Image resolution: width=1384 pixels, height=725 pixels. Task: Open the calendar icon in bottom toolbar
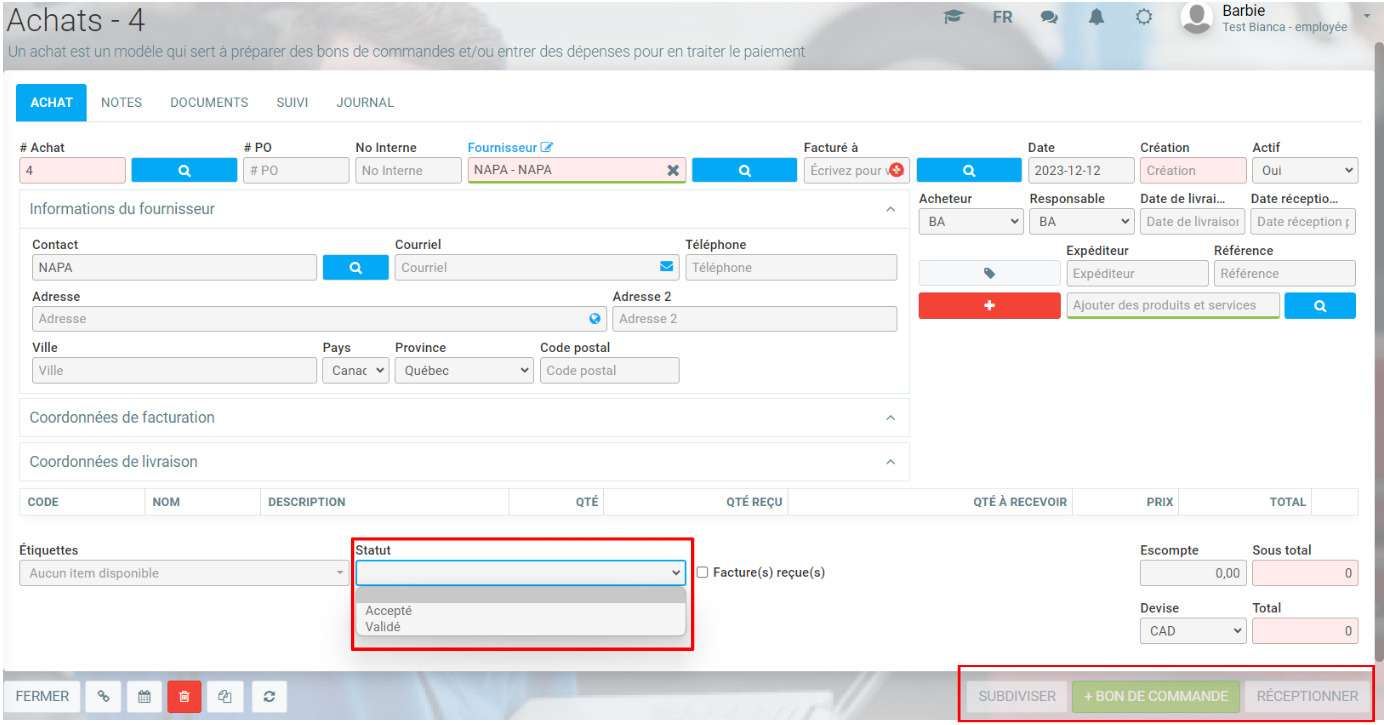tap(144, 697)
